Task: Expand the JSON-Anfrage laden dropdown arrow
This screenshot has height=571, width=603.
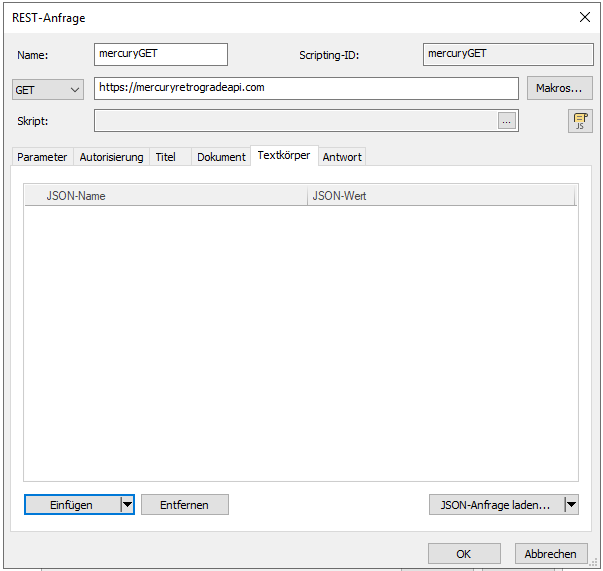Action: click(x=571, y=505)
